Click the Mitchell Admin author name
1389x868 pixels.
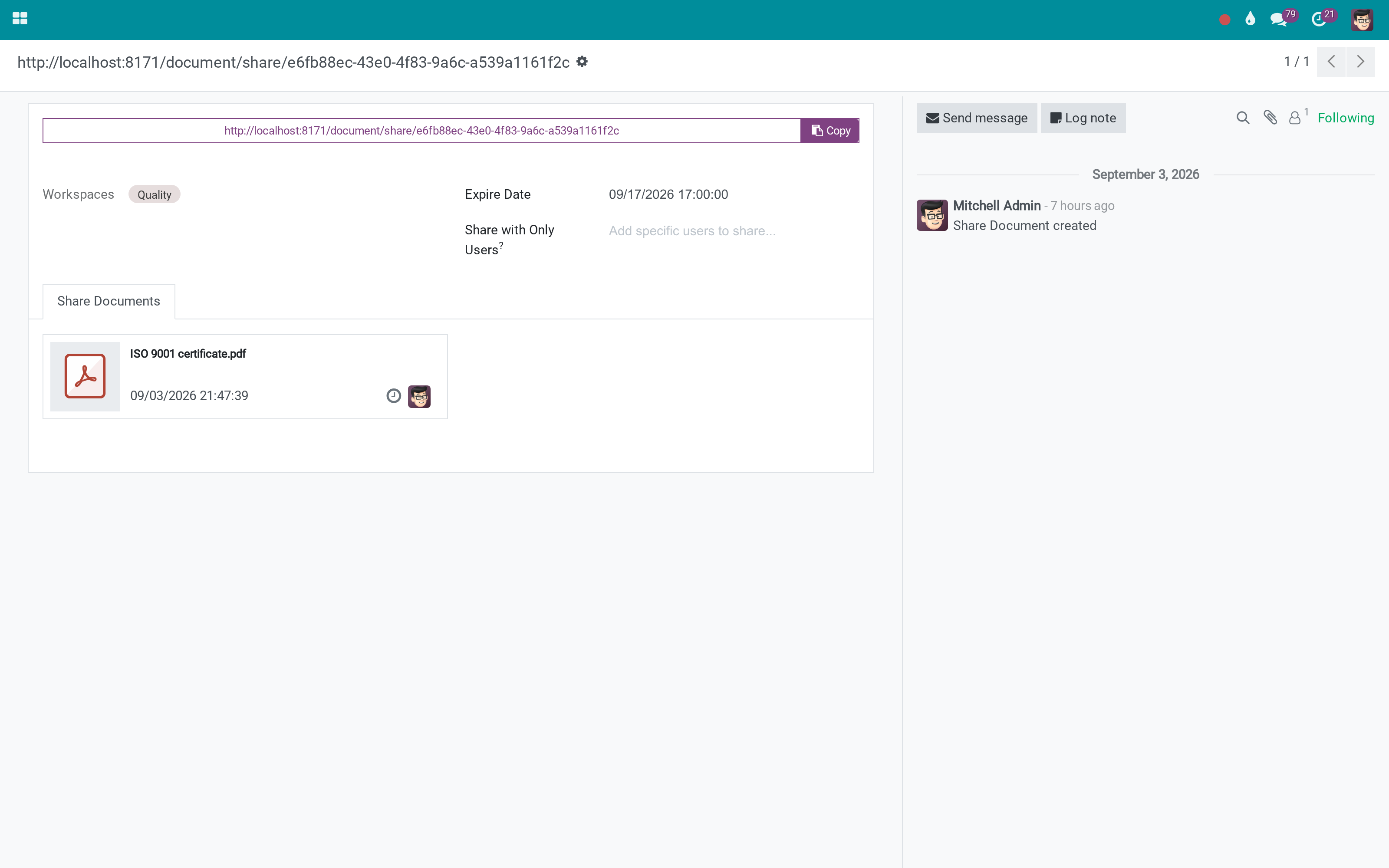pos(997,206)
